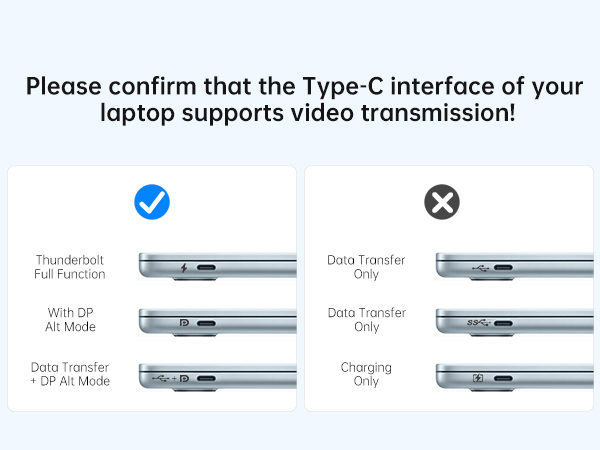Click the dark X circle icon
The image size is (600, 450).
click(441, 203)
